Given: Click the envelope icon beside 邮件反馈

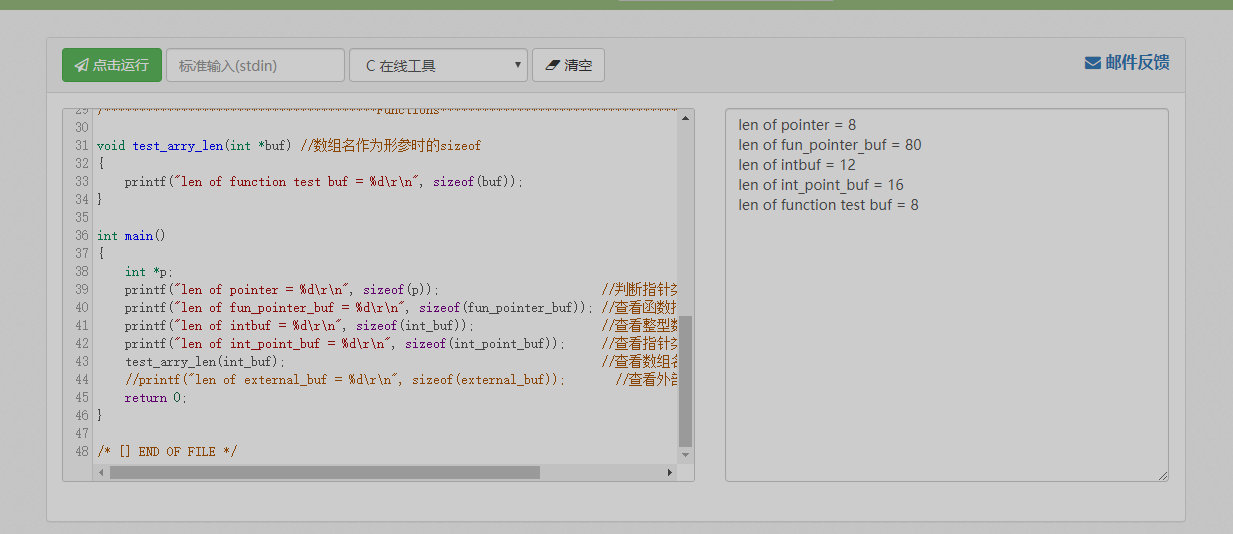Looking at the screenshot, I should pyautogui.click(x=1093, y=63).
